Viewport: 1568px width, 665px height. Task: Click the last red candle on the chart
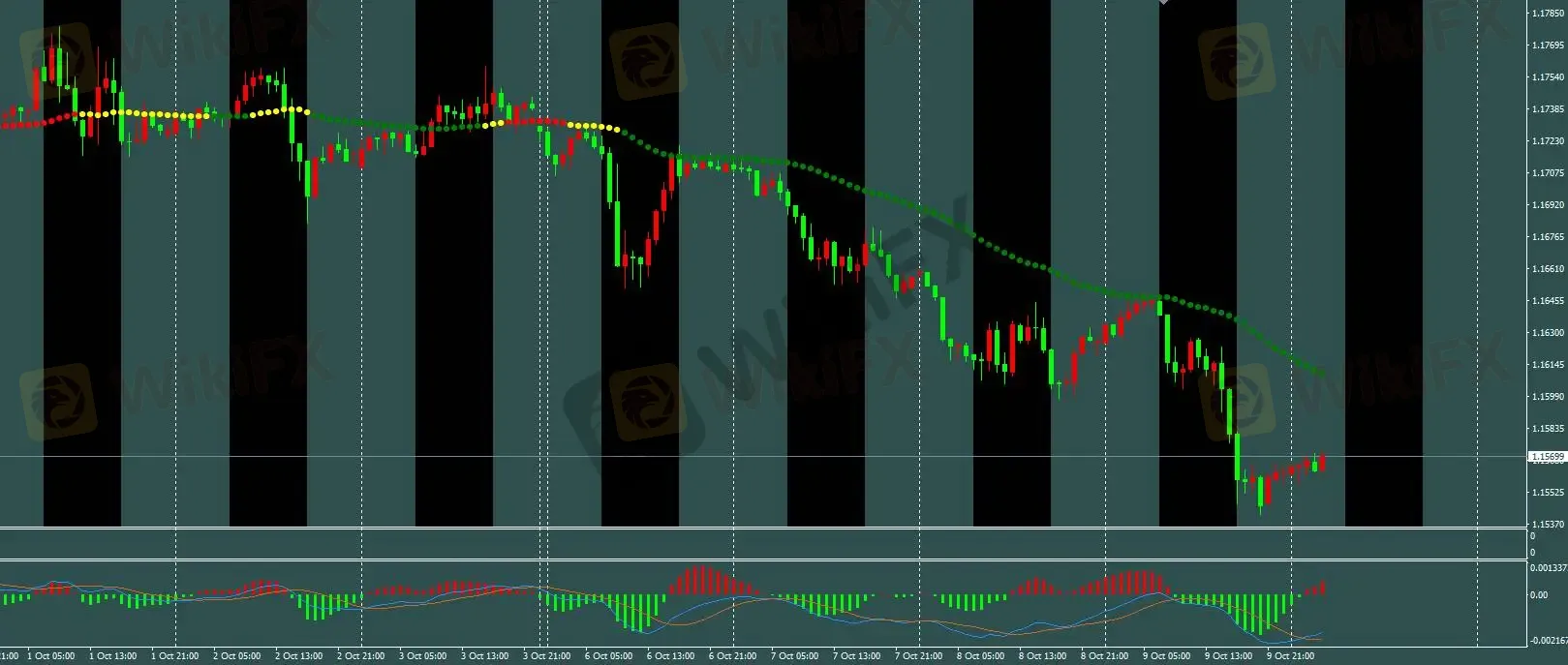point(1322,462)
